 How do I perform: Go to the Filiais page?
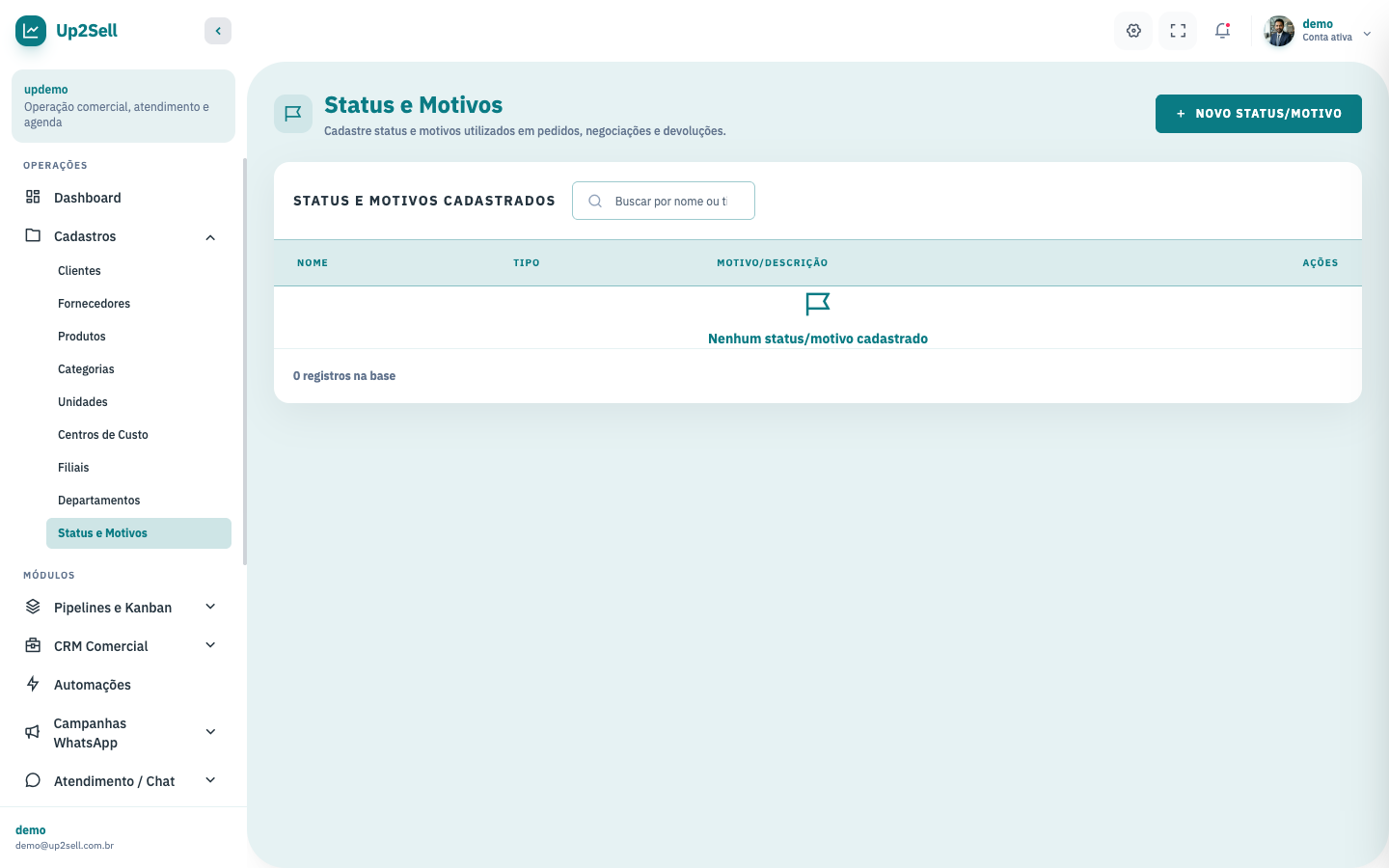[139, 468]
